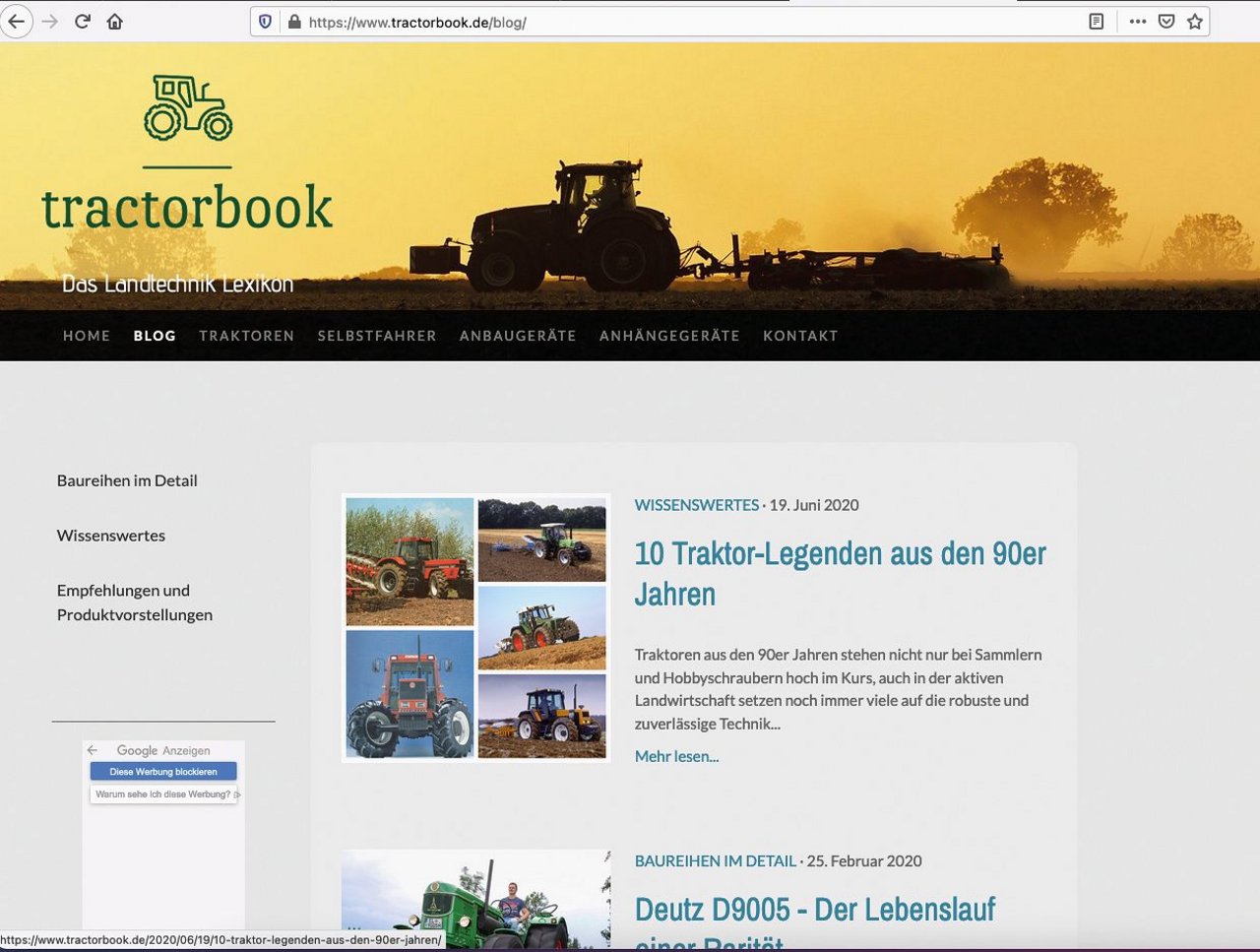Navigate back to the previous page
1260x952 pixels.
click(16, 22)
